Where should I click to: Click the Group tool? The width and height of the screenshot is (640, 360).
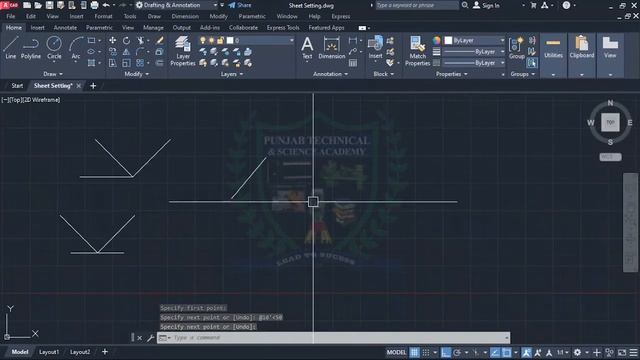click(516, 47)
